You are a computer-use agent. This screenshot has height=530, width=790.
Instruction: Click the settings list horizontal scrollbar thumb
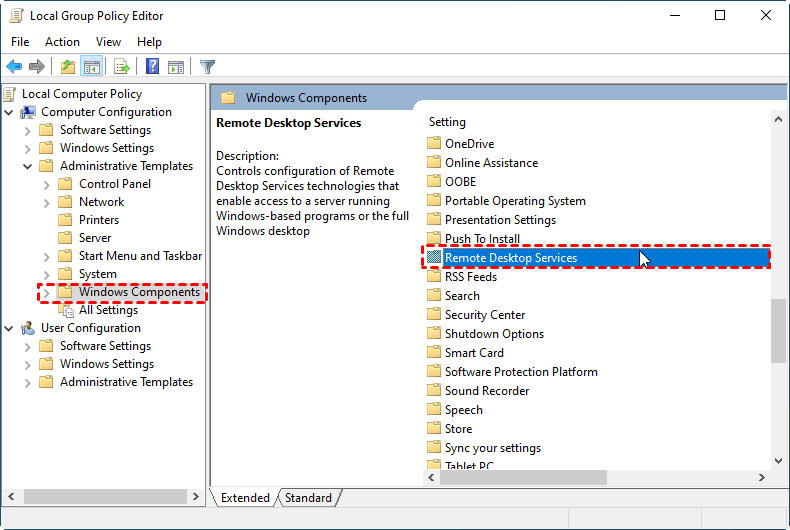(523, 477)
